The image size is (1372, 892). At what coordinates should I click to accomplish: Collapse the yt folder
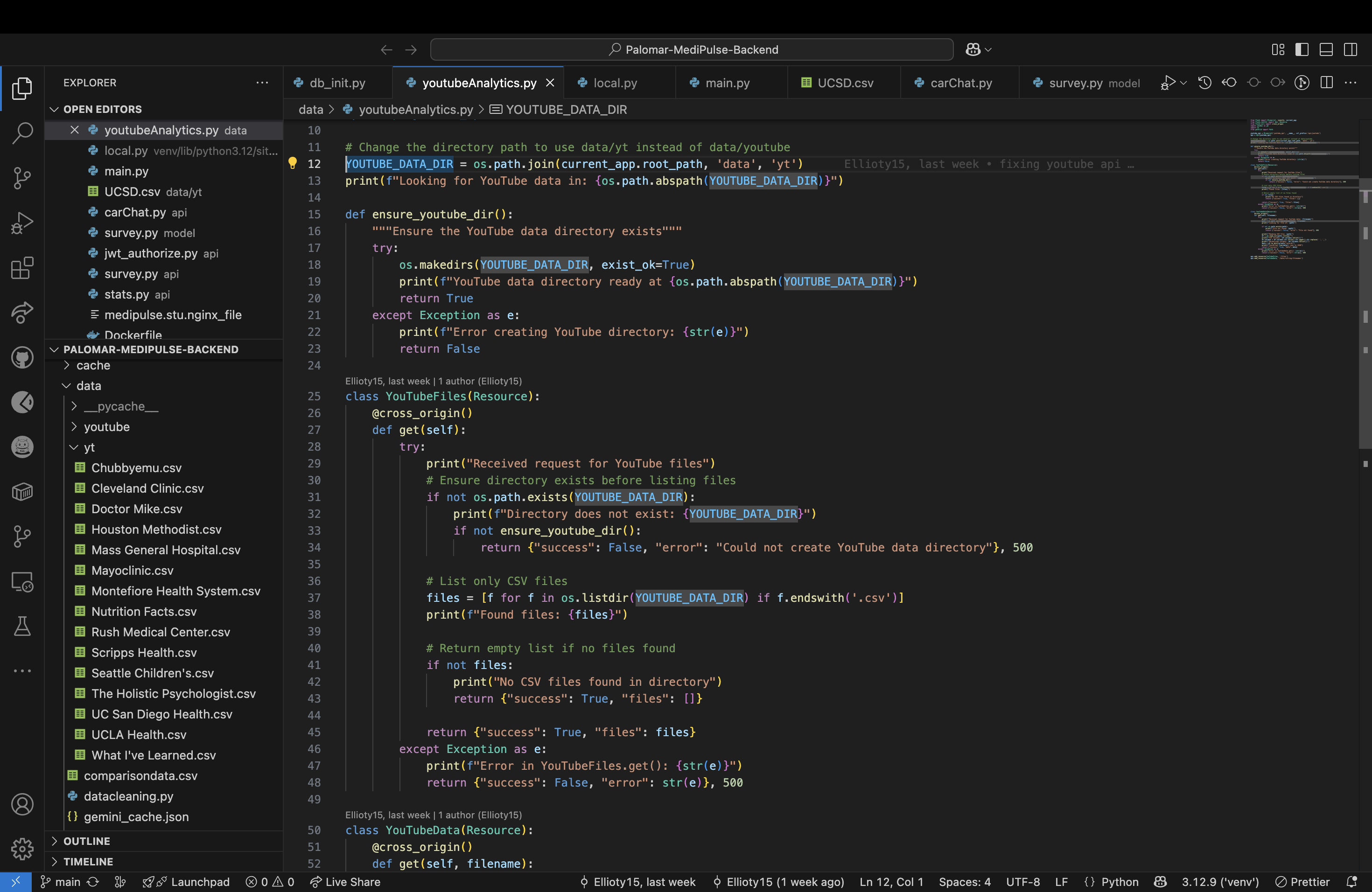pyautogui.click(x=89, y=447)
